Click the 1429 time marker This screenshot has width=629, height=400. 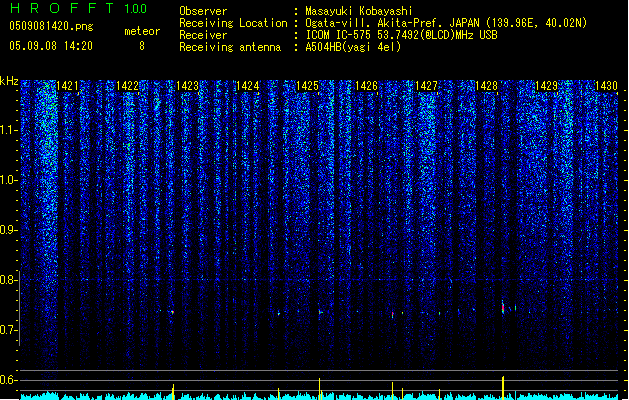coord(546,86)
